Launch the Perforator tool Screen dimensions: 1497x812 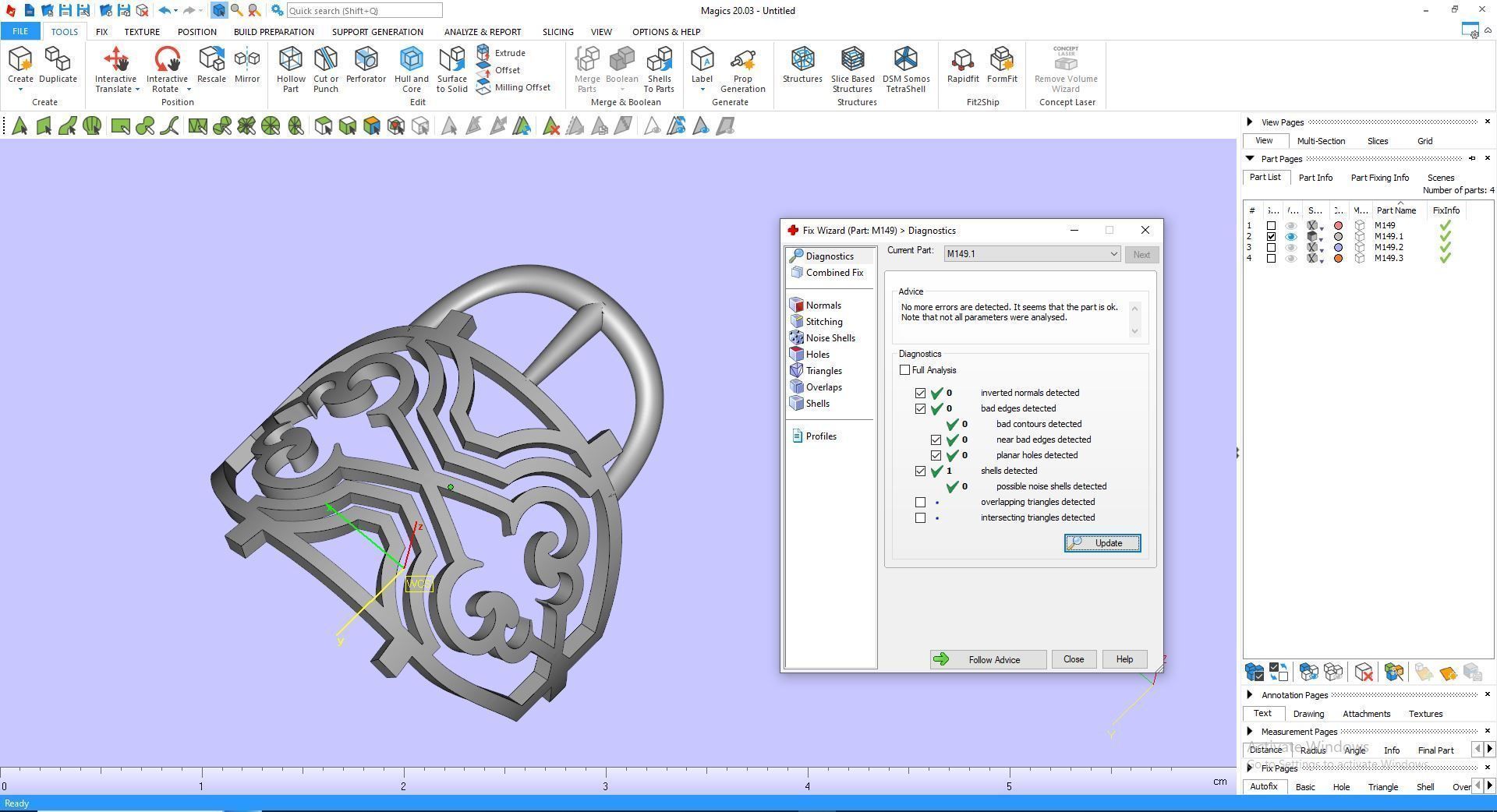366,65
